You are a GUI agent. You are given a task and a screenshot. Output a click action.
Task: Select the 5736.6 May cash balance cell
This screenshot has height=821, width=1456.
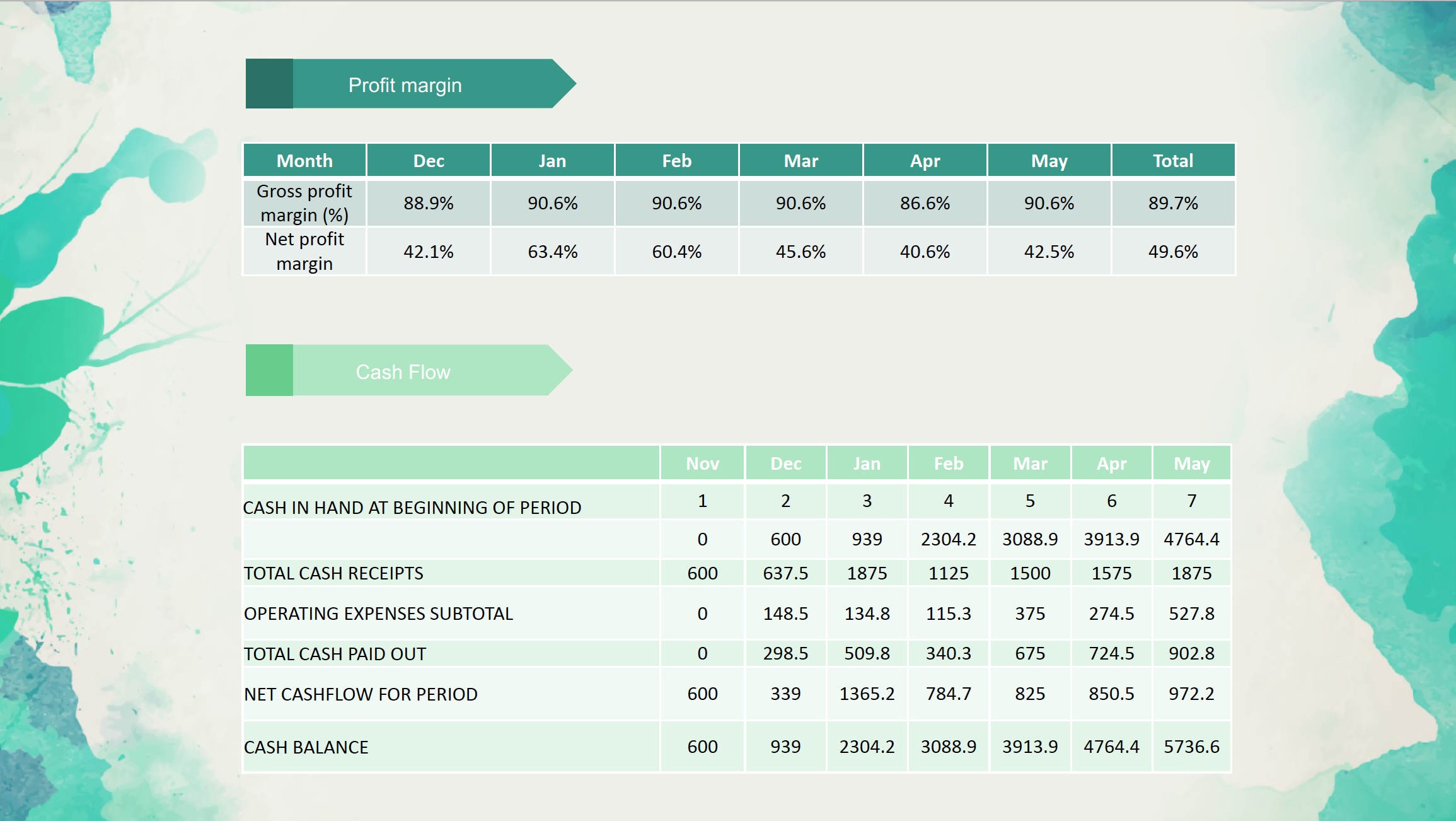[1192, 746]
